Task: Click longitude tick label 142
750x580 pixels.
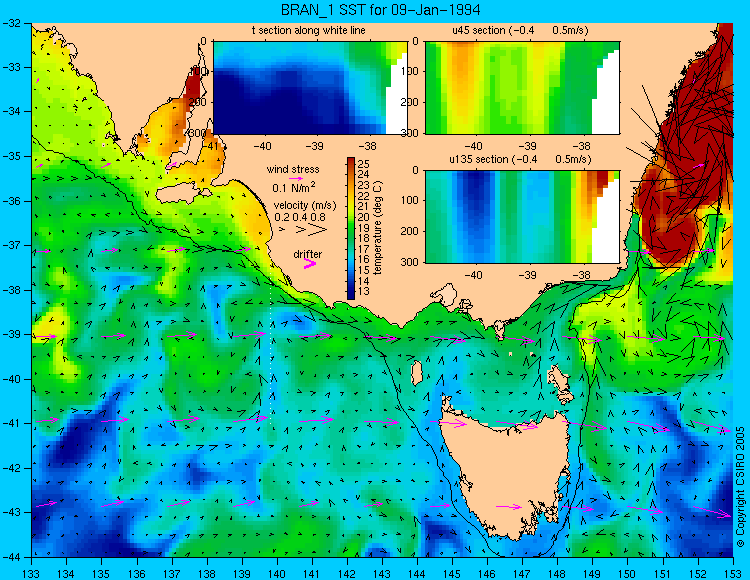Action: pos(347,573)
